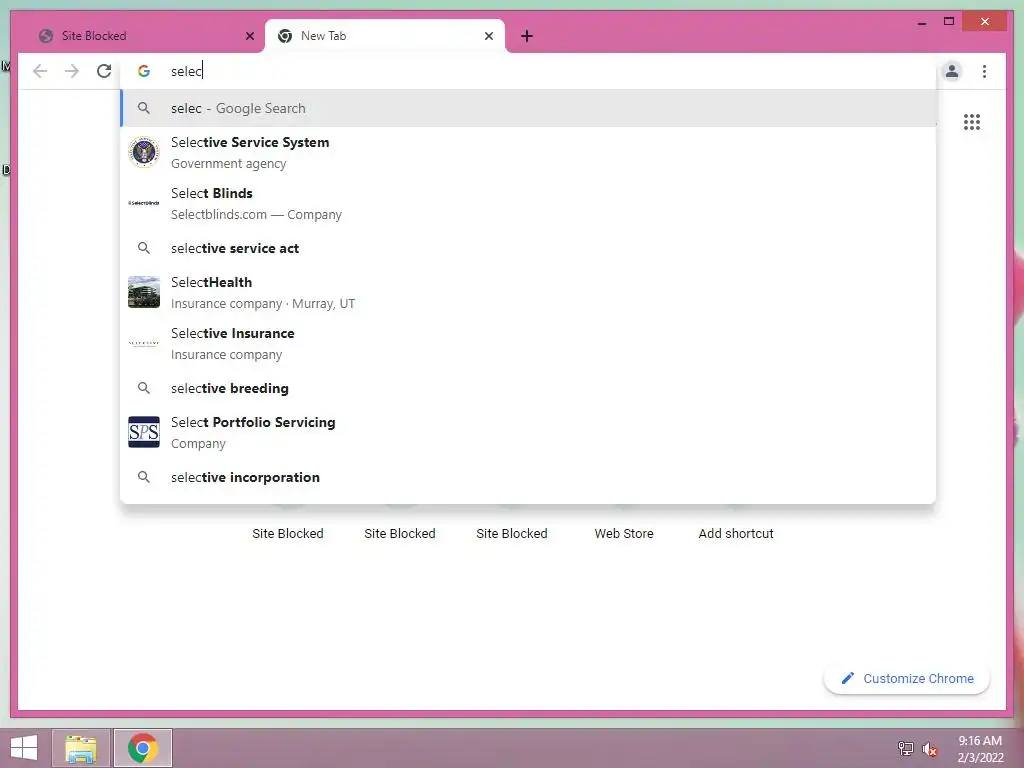Viewport: 1024px width, 768px height.
Task: Click the SPS logo icon
Action: [144, 432]
